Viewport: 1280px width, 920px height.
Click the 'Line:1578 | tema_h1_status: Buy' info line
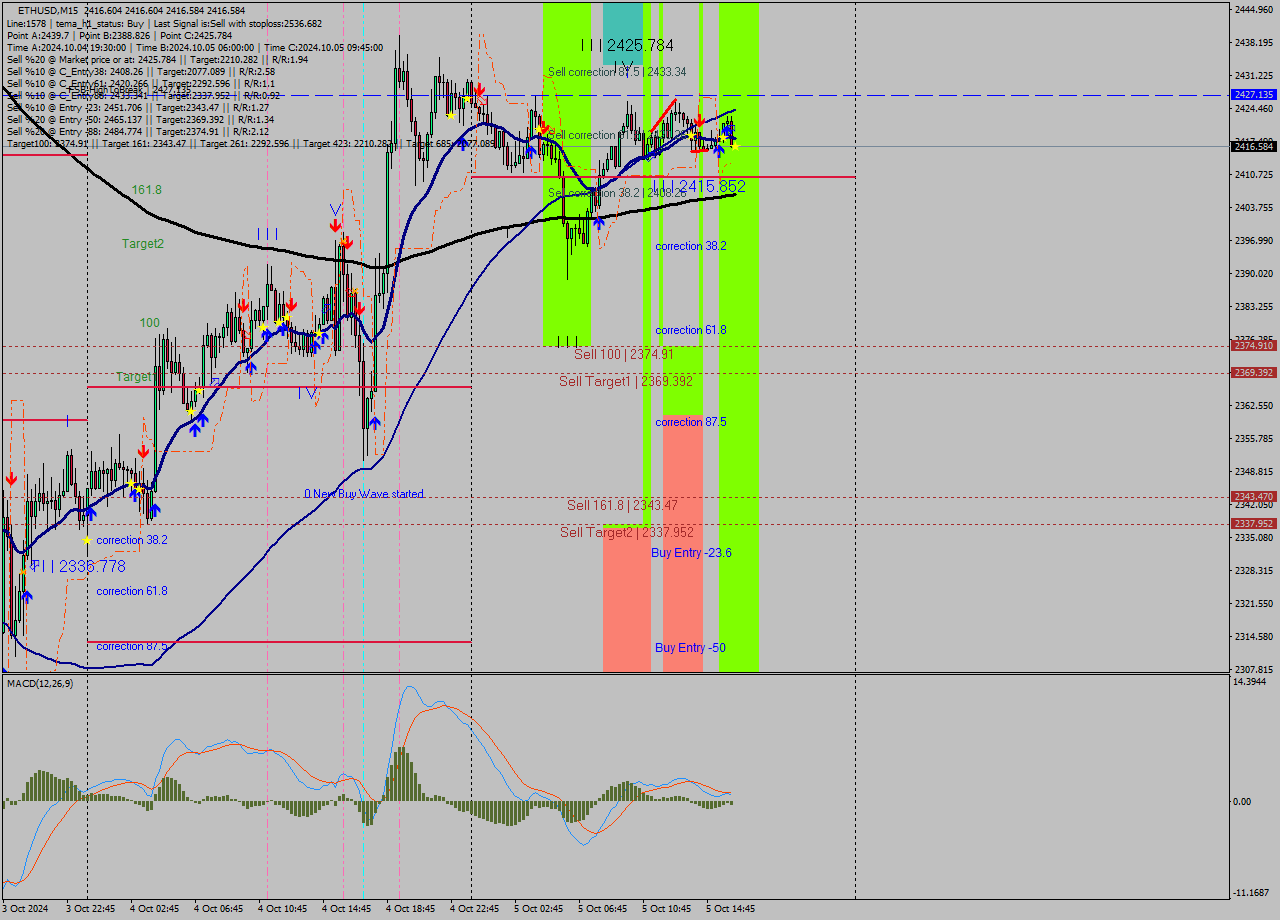164,23
